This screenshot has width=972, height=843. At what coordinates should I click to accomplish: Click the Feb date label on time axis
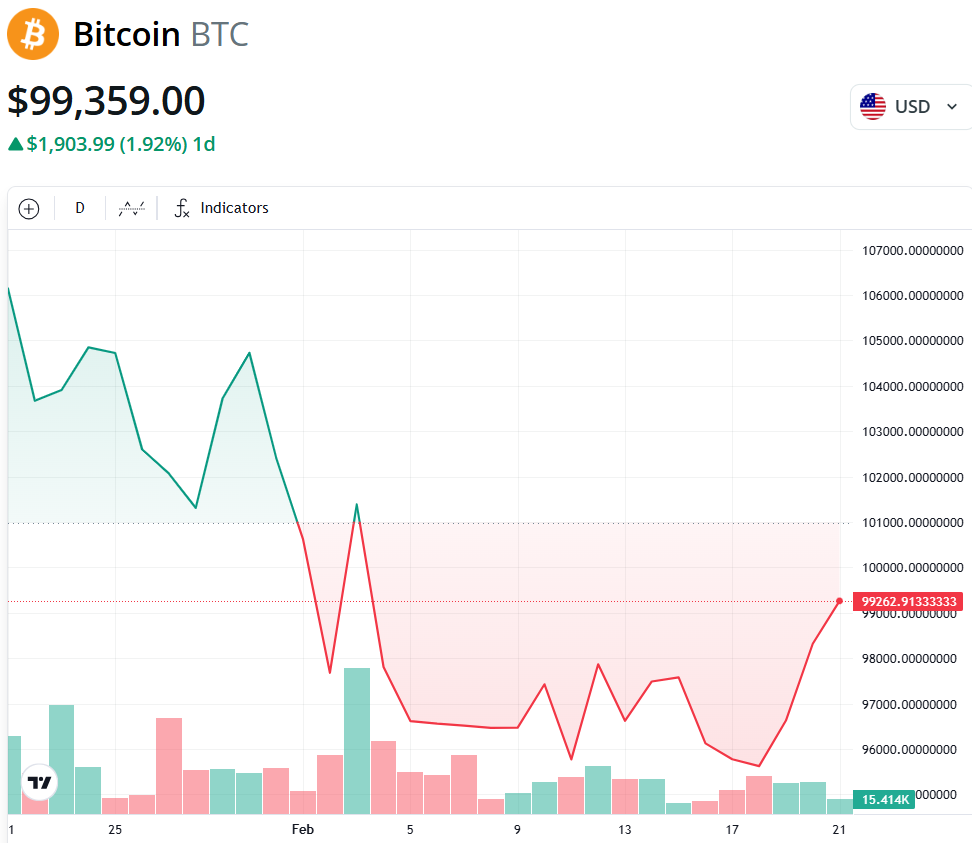(303, 829)
